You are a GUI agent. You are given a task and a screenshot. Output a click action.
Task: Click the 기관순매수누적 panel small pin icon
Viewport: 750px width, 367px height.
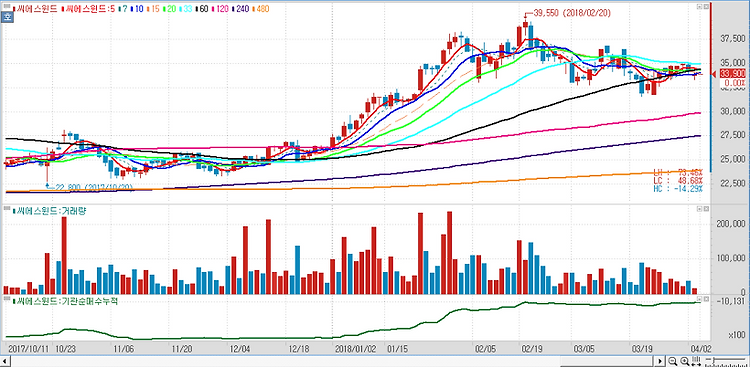pyautogui.click(x=699, y=300)
